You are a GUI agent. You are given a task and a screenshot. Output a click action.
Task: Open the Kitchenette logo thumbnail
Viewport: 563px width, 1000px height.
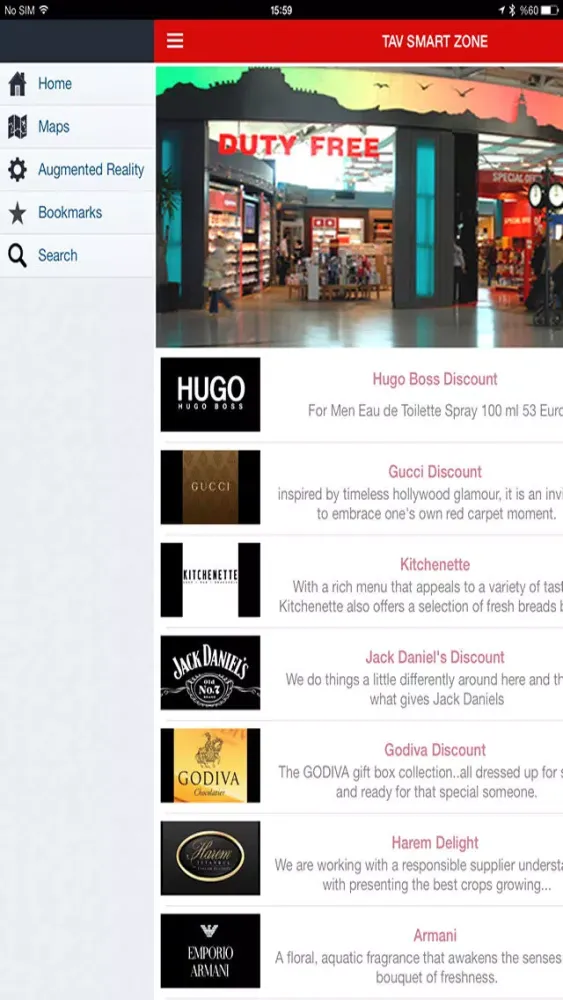[210, 580]
